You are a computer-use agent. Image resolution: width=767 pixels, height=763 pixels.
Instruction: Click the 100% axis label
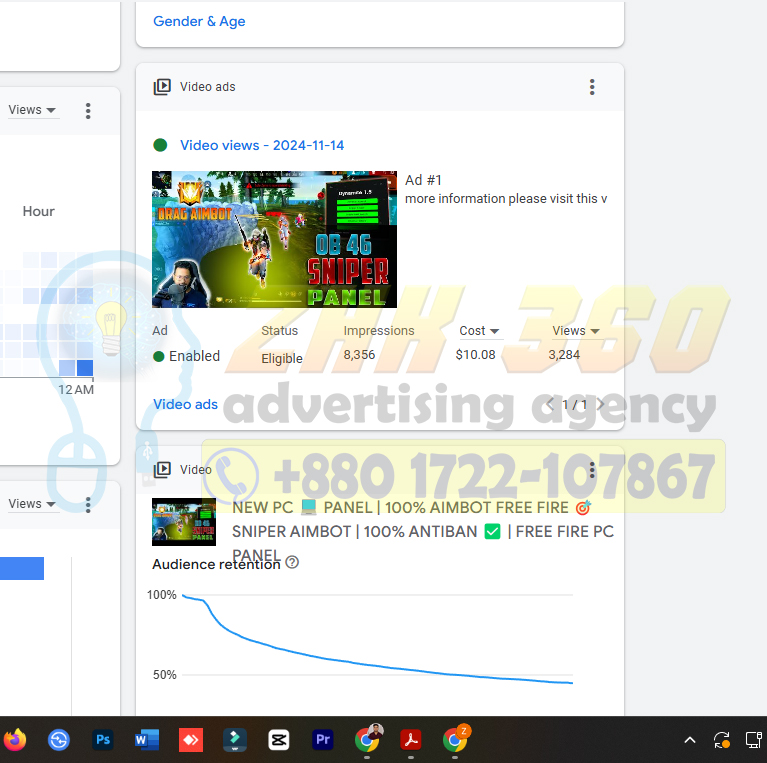coord(161,595)
